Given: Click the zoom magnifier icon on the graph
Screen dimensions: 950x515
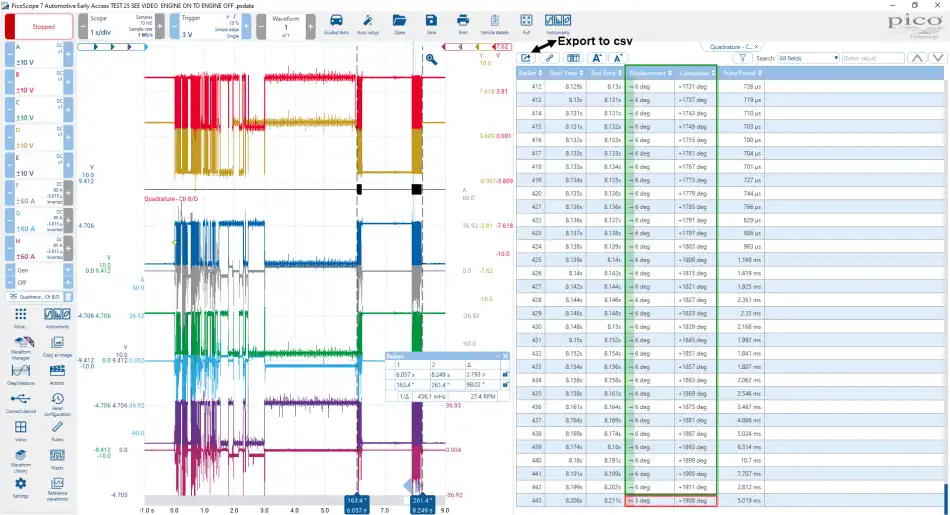Looking at the screenshot, I should [x=431, y=59].
